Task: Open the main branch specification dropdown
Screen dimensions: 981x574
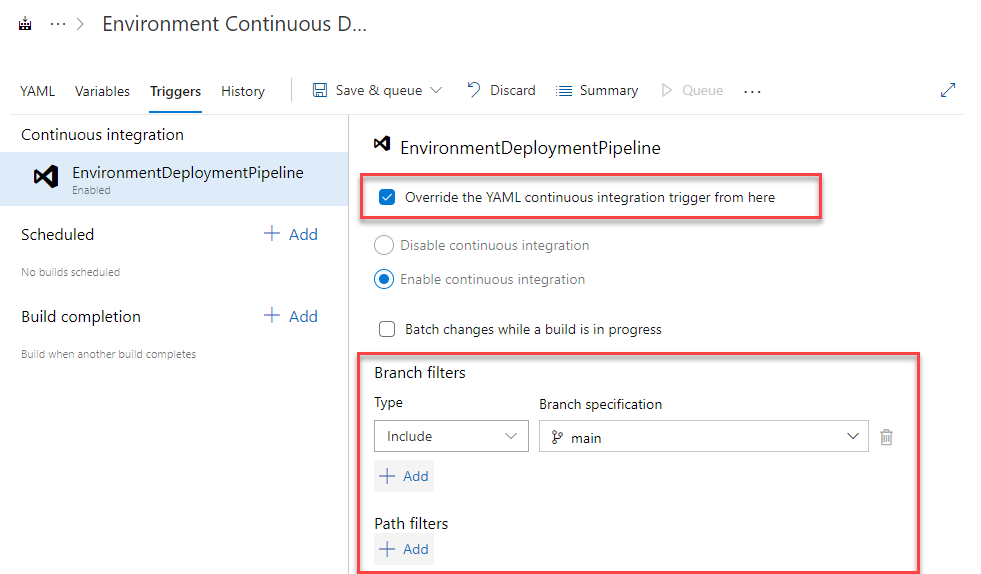Action: (x=703, y=436)
